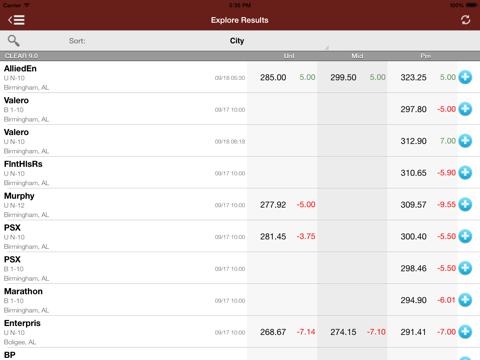Select price 297.80 in Valero row
The width and height of the screenshot is (480, 360).
tap(413, 109)
